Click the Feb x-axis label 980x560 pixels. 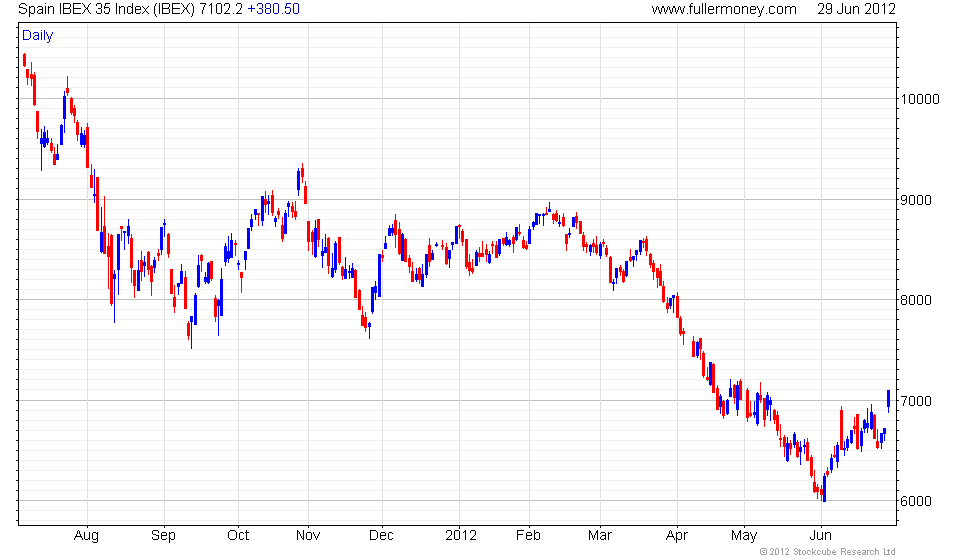pos(528,536)
